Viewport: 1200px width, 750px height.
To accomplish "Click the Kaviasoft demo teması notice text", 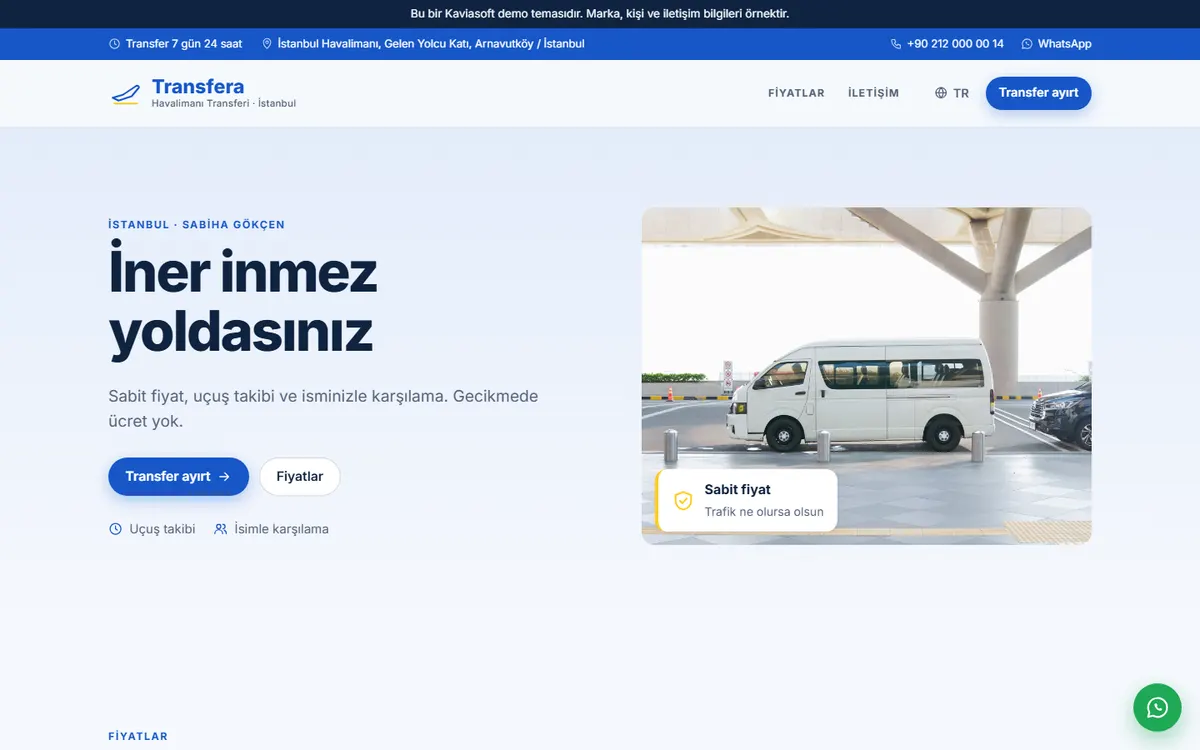I will tap(600, 14).
